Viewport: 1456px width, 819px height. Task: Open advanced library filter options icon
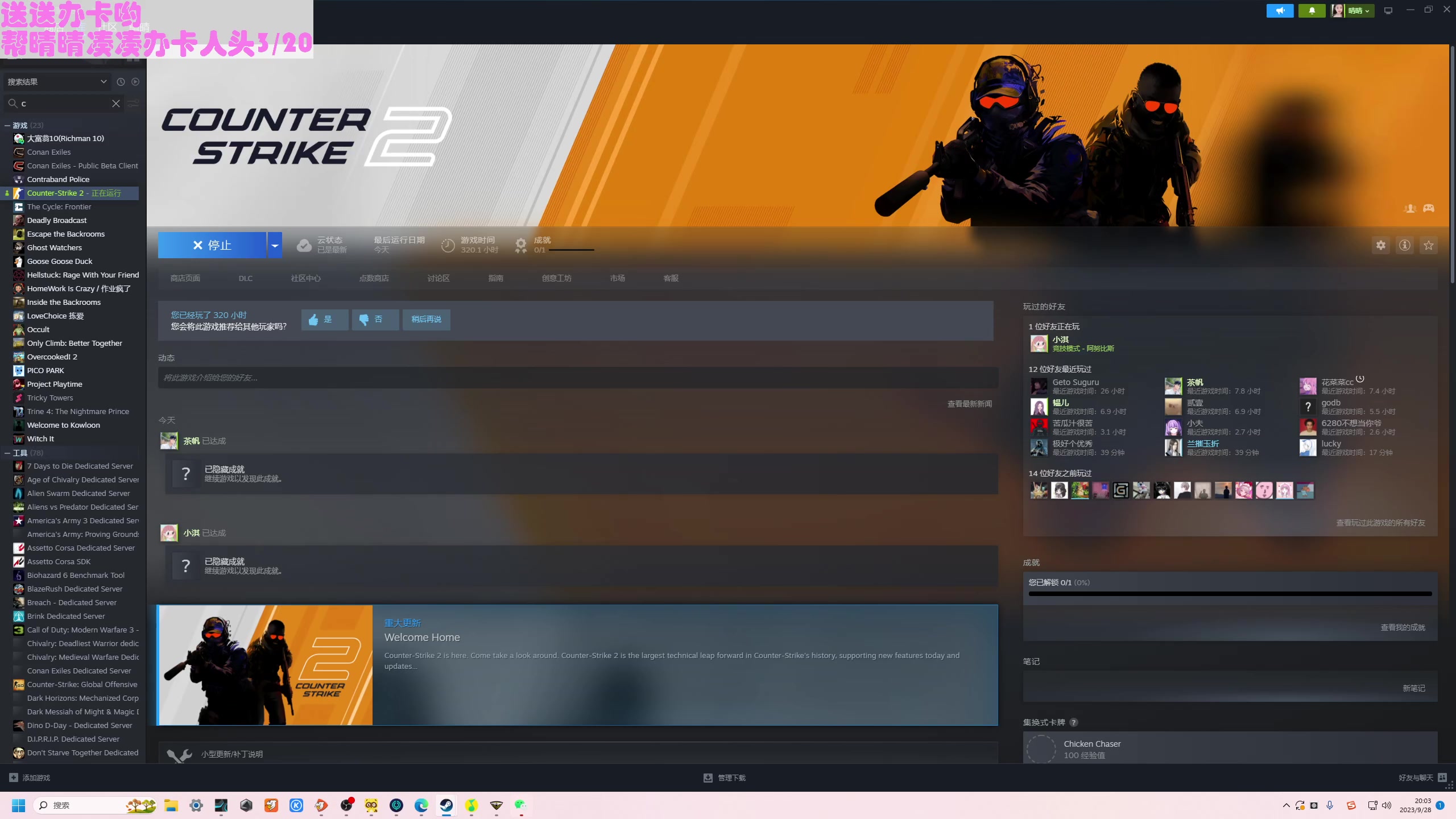point(133,104)
